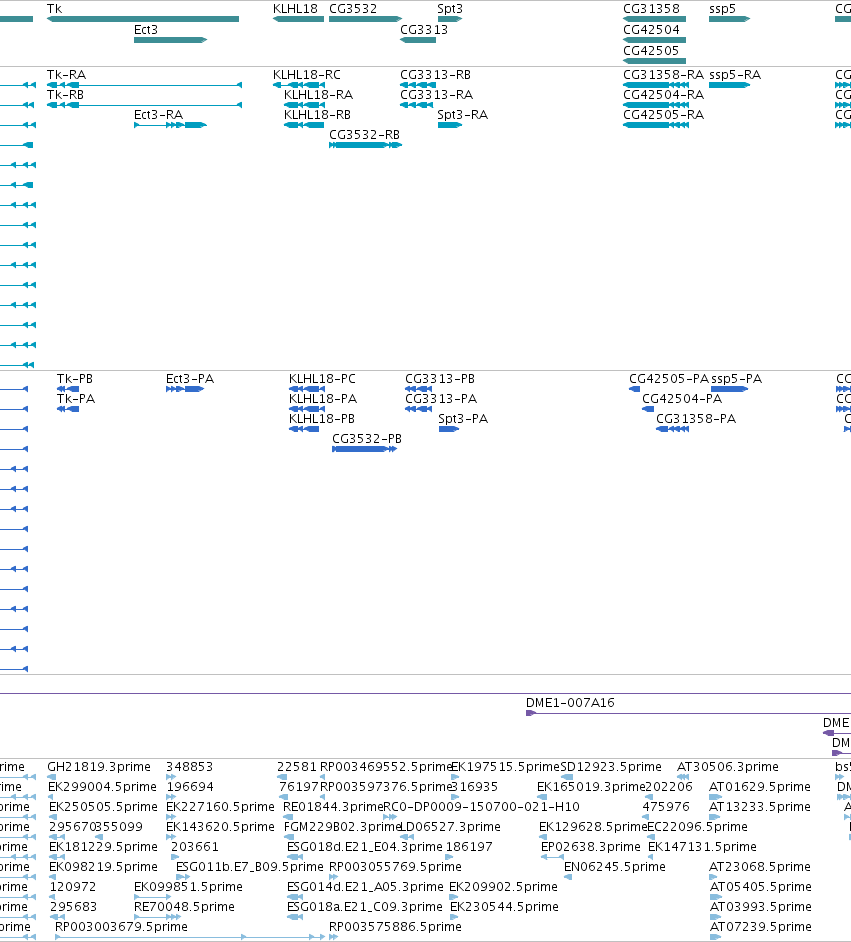Image resolution: width=851 pixels, height=942 pixels.
Task: Click the Spt3-PA protein label
Action: coord(463,419)
